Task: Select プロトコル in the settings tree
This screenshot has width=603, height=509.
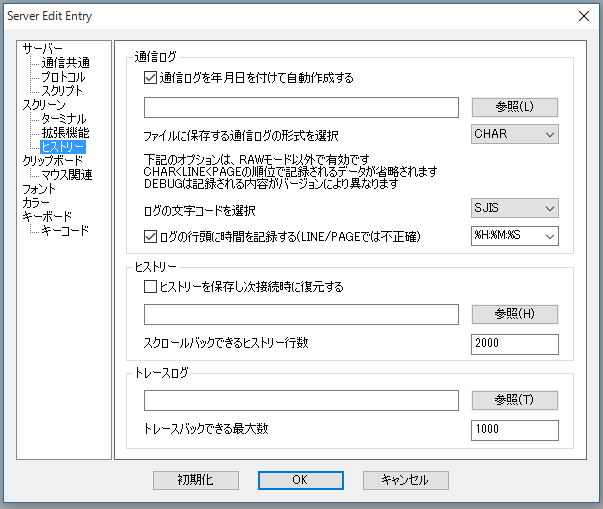Action: tap(63, 76)
